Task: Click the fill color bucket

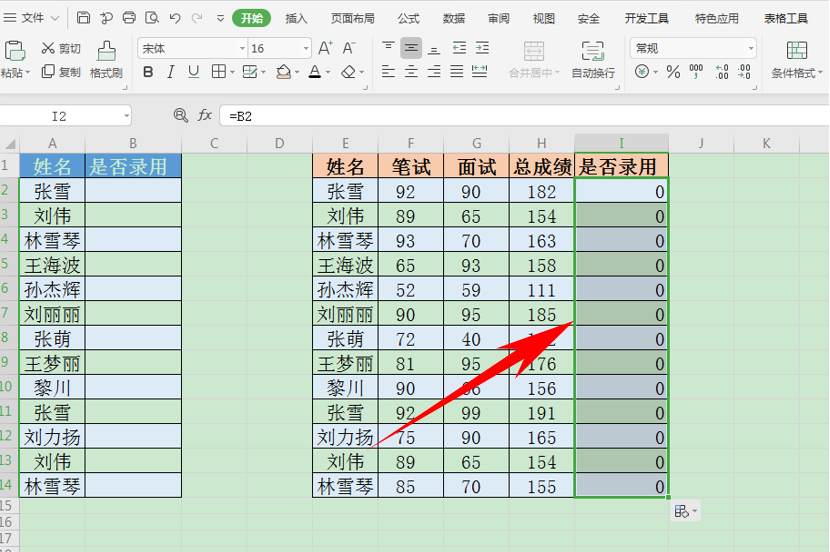Action: pyautogui.click(x=284, y=71)
